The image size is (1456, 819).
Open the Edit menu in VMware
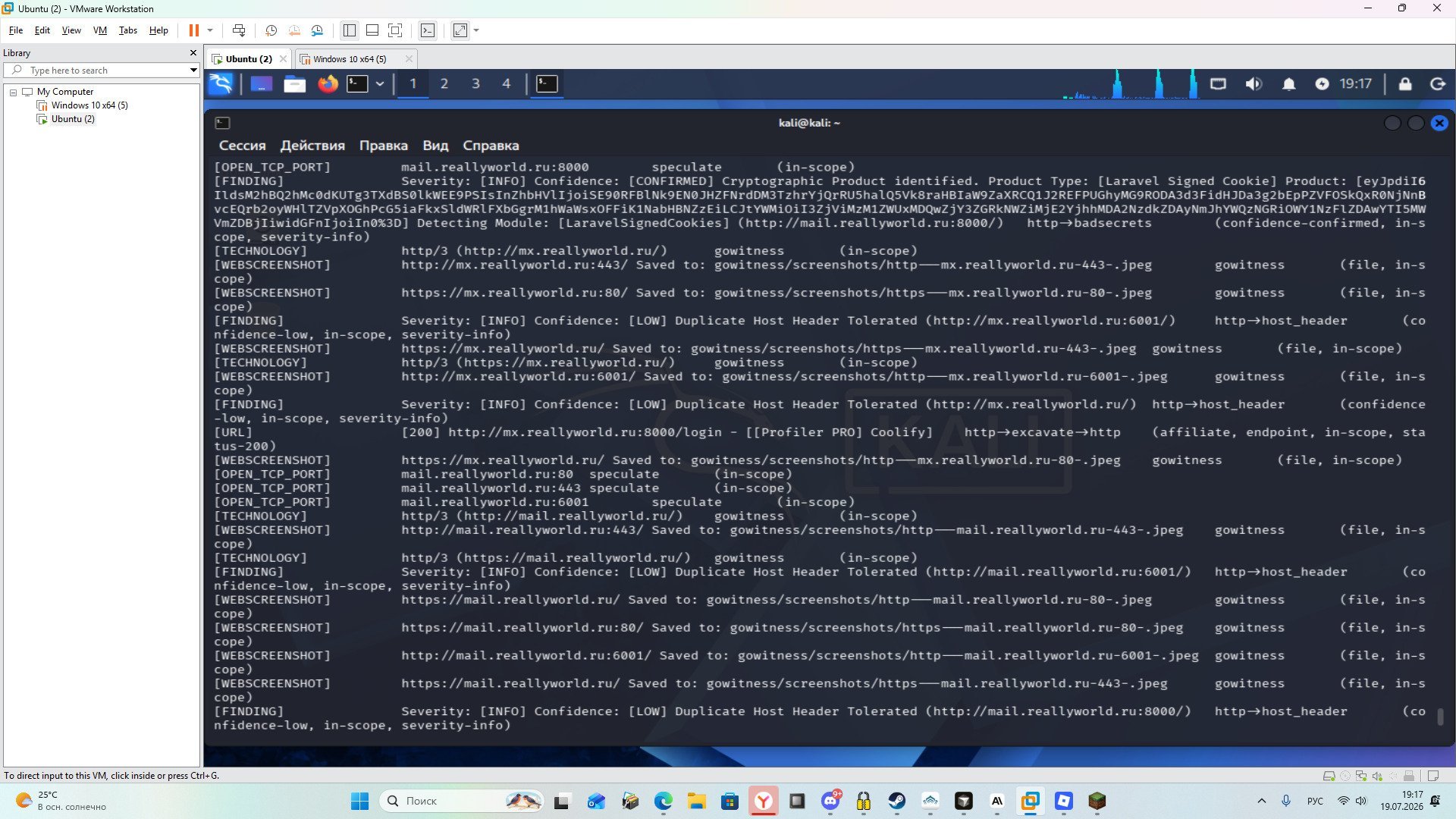click(42, 30)
